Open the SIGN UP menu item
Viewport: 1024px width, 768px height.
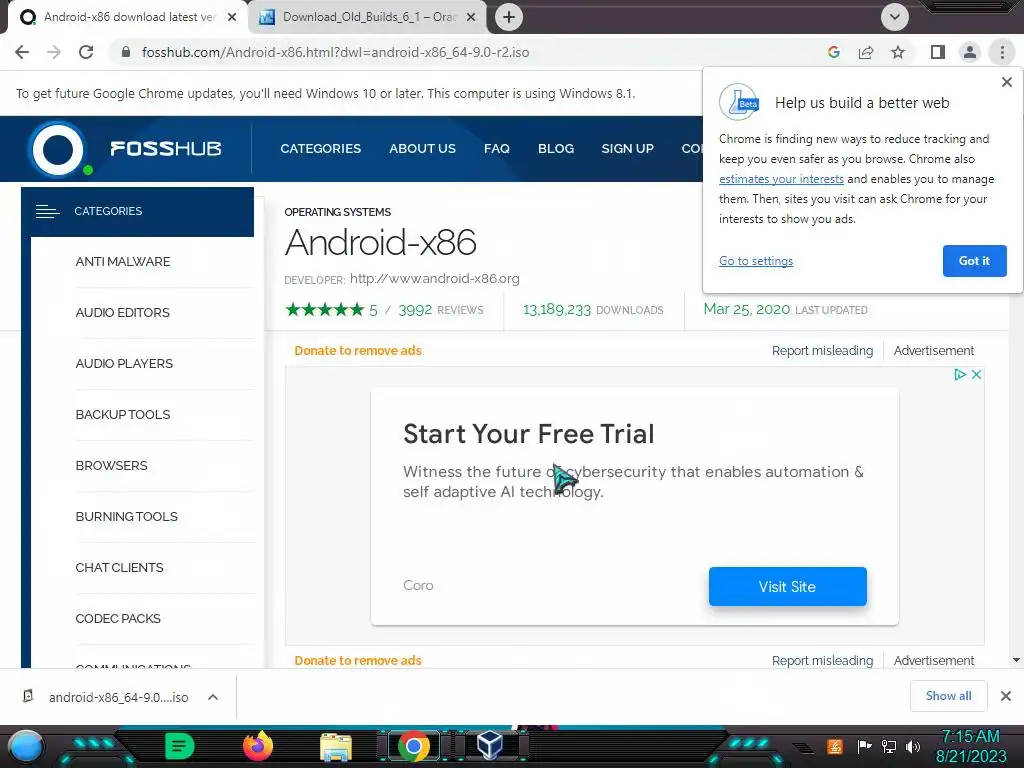pyautogui.click(x=628, y=149)
